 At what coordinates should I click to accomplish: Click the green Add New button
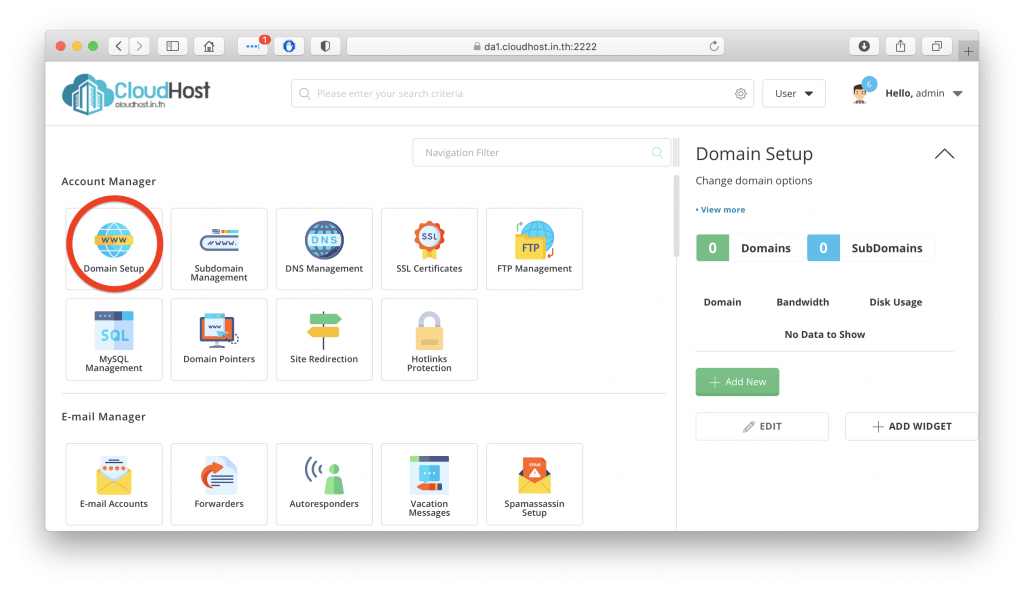(x=737, y=382)
